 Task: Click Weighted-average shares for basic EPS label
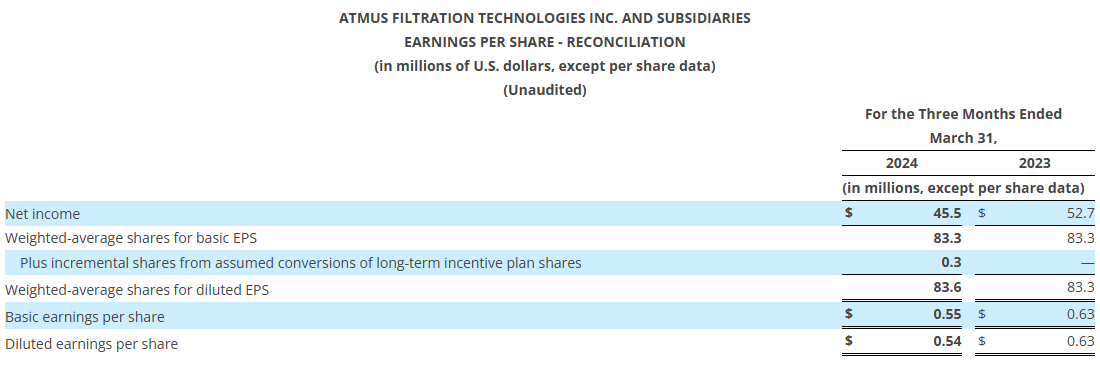coord(130,239)
